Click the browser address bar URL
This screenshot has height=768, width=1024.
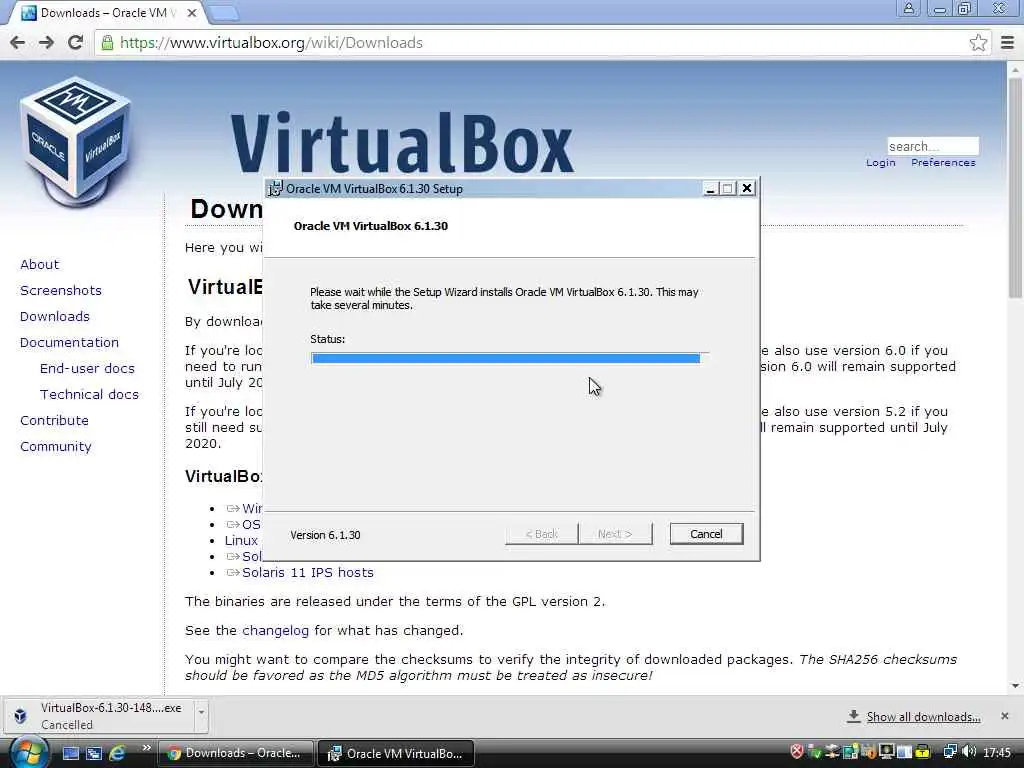(x=271, y=43)
